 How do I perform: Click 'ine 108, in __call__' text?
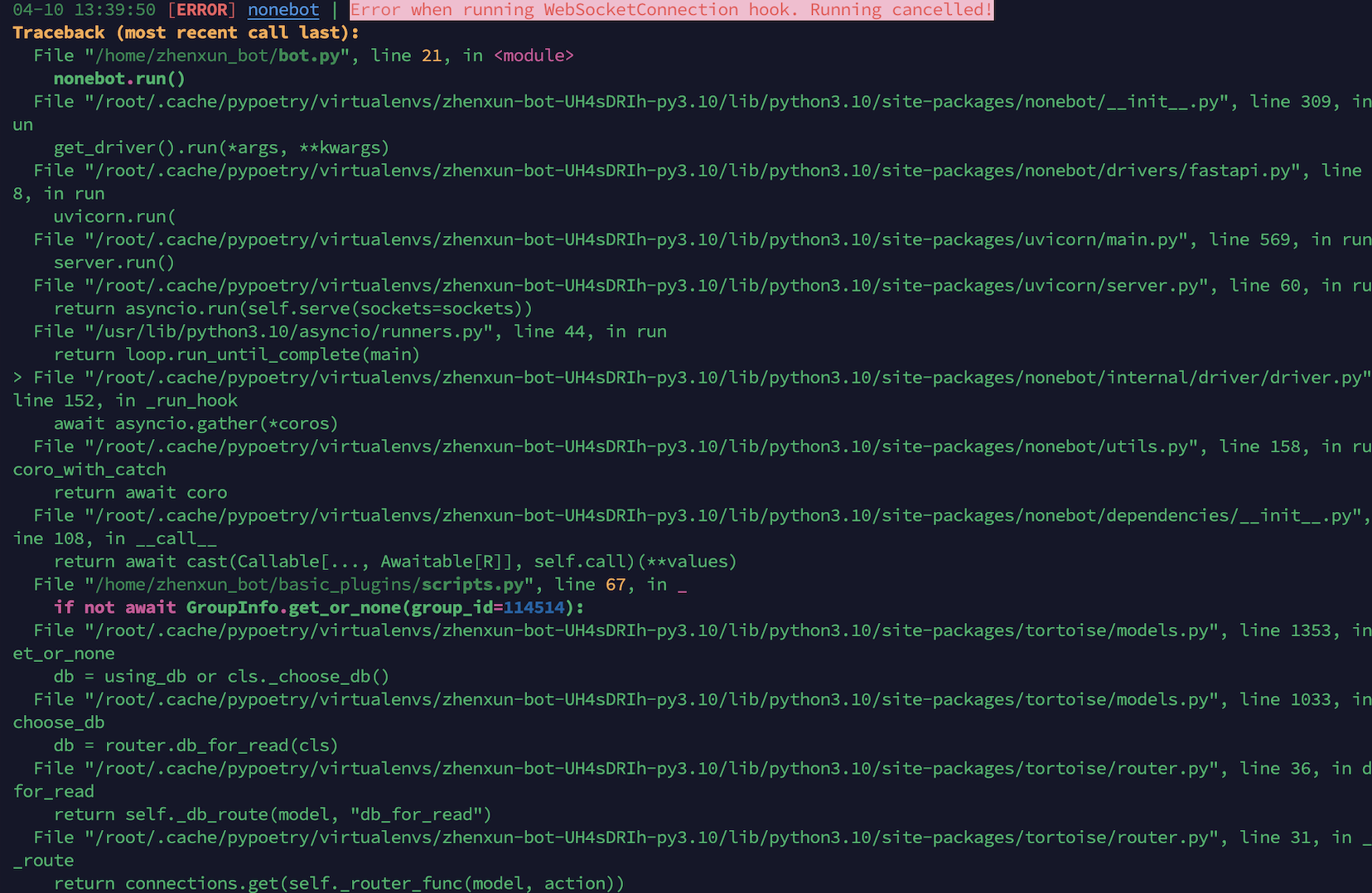coord(114,538)
